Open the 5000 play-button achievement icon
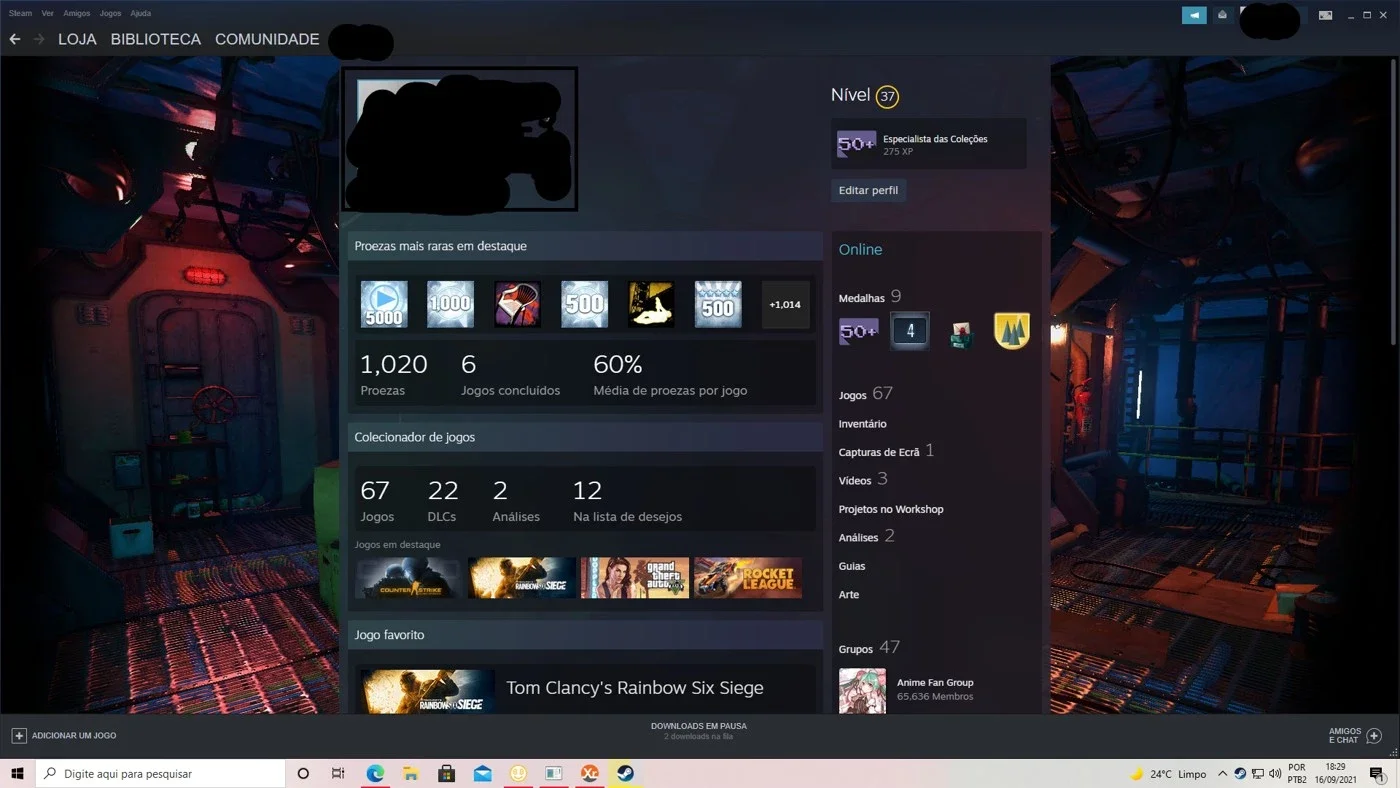The width and height of the screenshot is (1400, 788). [x=384, y=304]
